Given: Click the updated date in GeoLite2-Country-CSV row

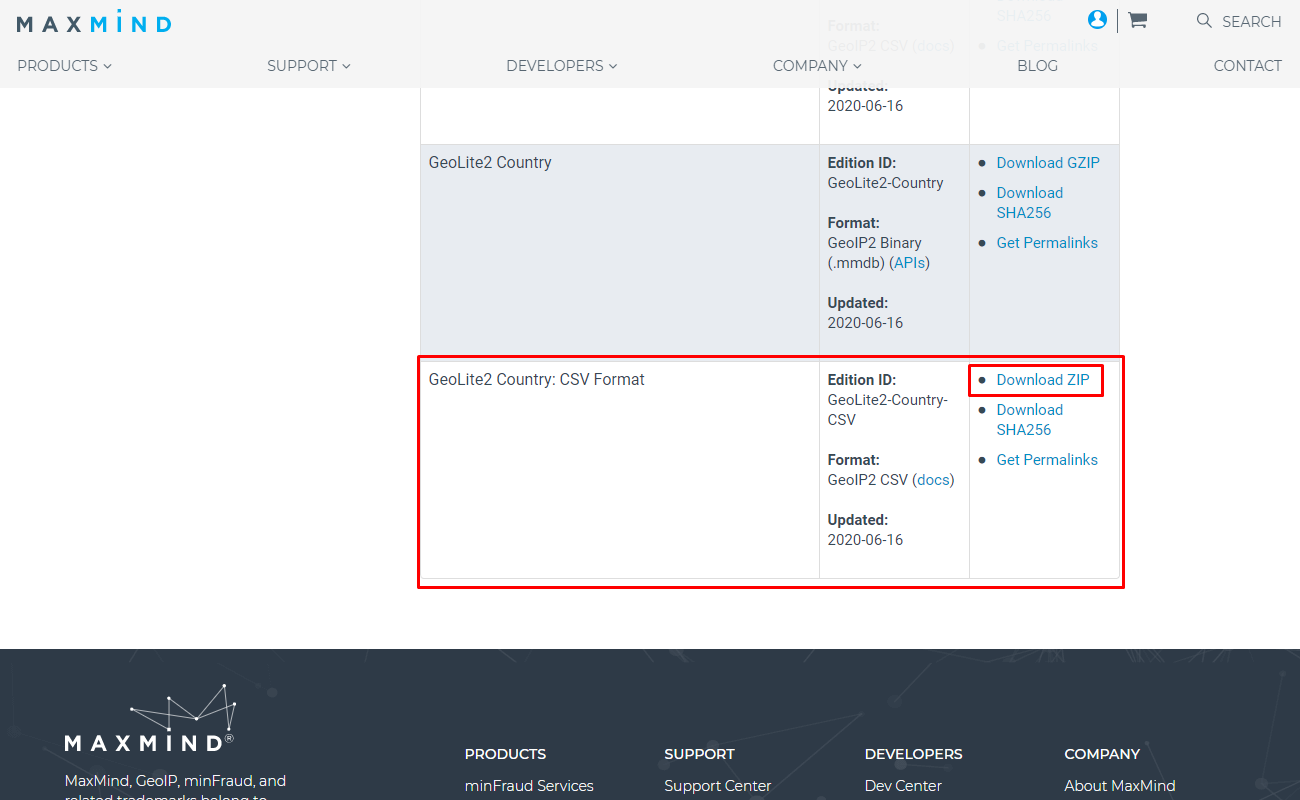Looking at the screenshot, I should pos(865,540).
